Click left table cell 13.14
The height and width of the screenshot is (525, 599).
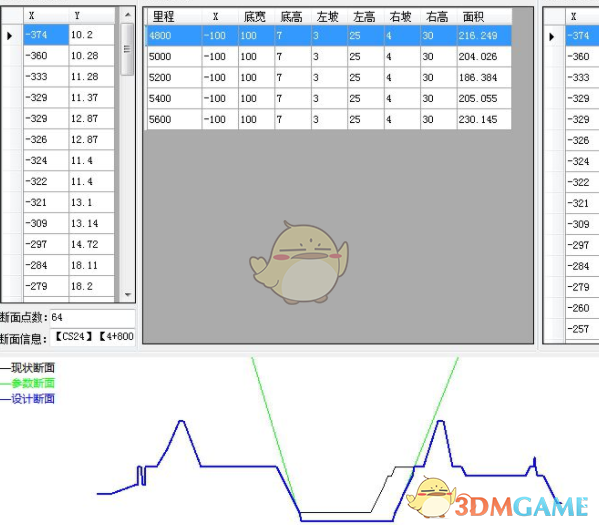coord(92,224)
